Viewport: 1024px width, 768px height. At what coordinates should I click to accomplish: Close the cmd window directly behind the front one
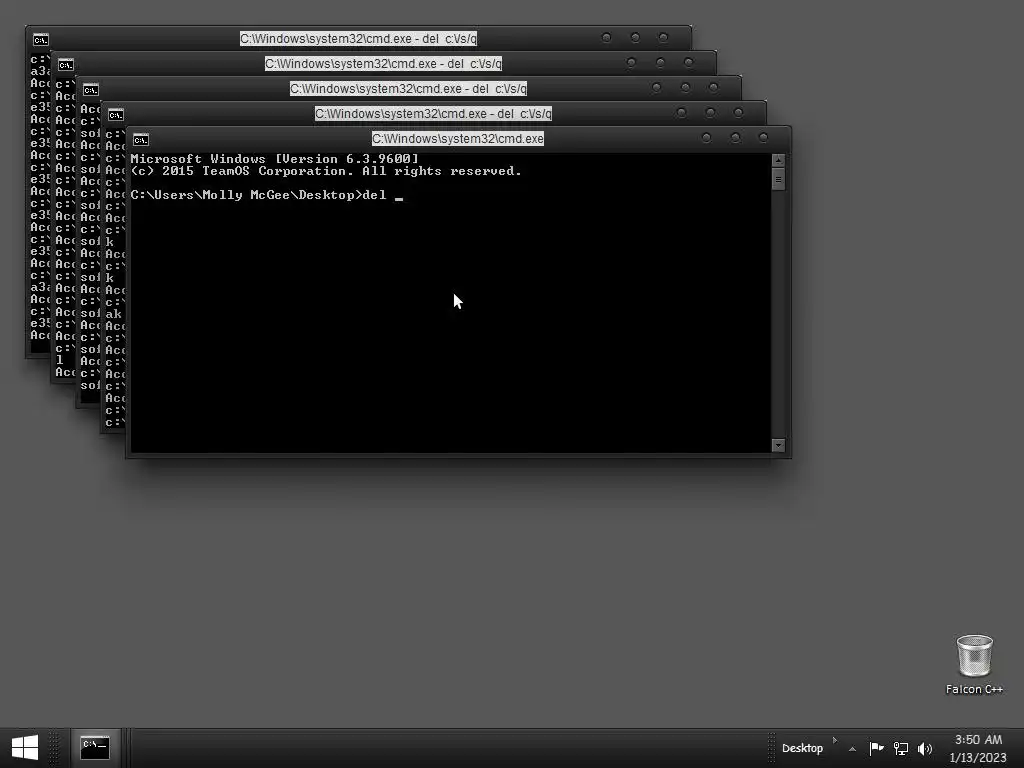[738, 112]
